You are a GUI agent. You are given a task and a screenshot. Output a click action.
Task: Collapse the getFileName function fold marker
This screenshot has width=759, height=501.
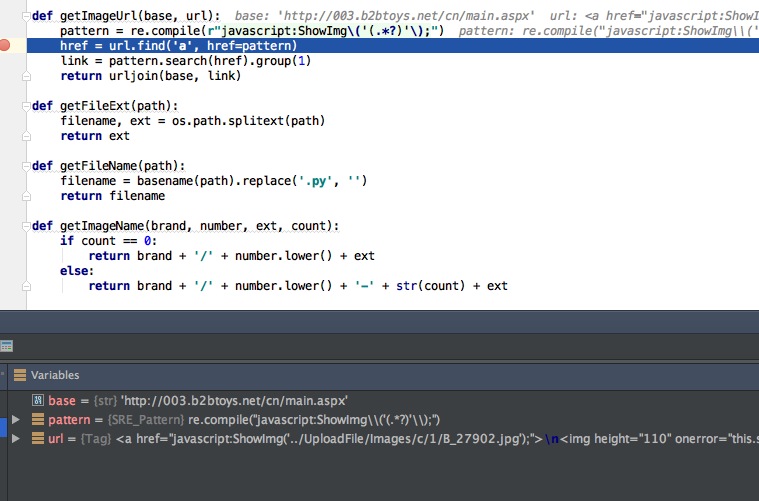[x=26, y=166]
